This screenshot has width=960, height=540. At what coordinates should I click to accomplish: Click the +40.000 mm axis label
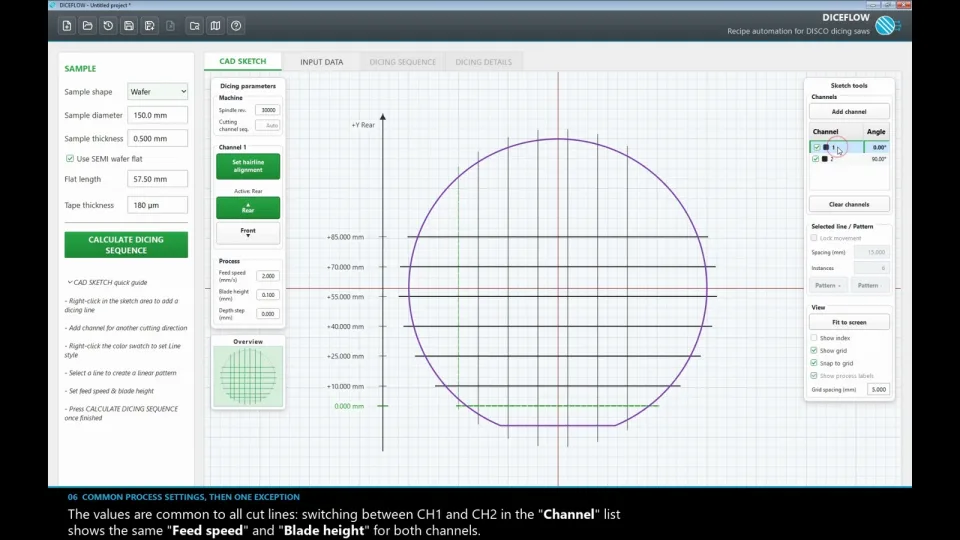(x=345, y=327)
